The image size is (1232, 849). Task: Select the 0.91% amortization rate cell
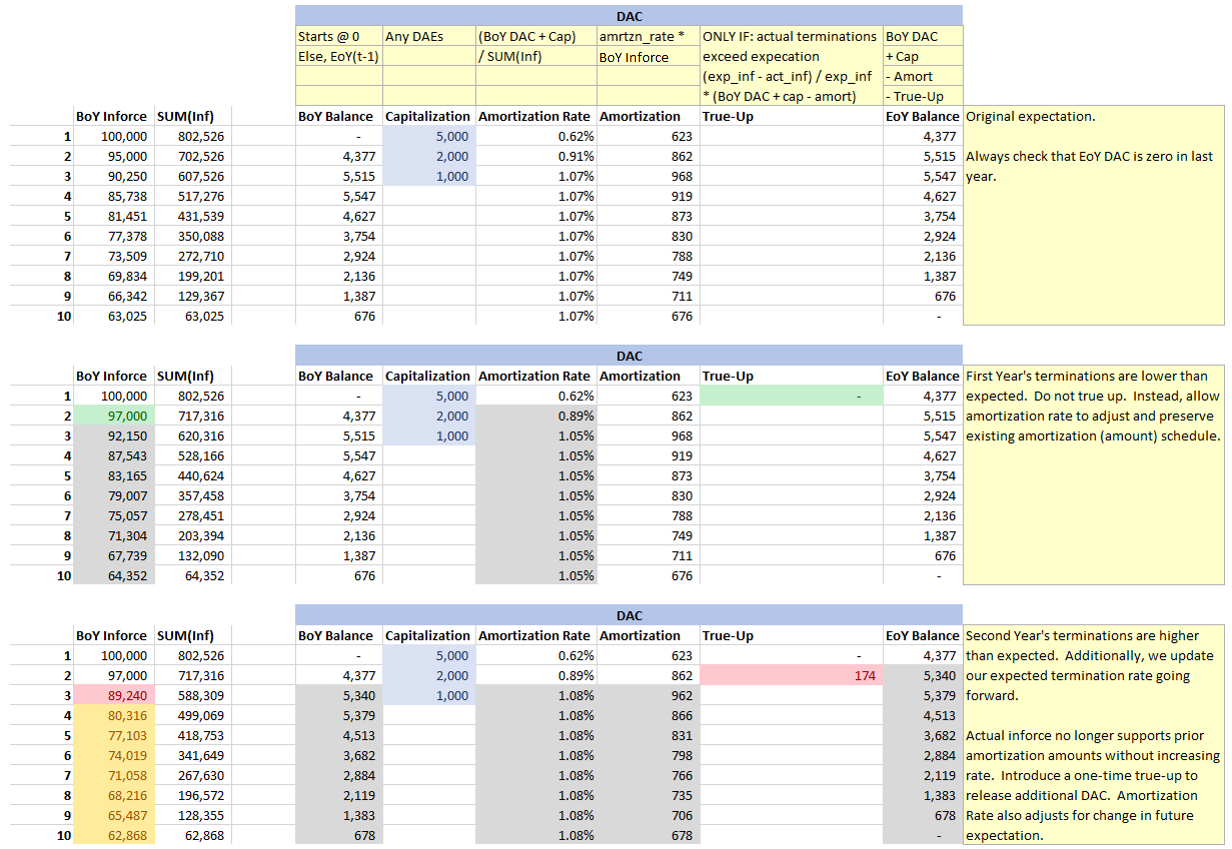[536, 156]
